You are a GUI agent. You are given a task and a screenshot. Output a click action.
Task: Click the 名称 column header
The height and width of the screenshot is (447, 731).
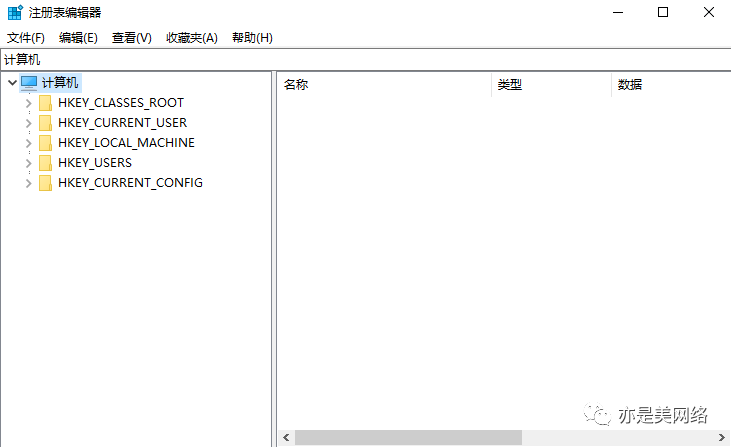[x=385, y=84]
